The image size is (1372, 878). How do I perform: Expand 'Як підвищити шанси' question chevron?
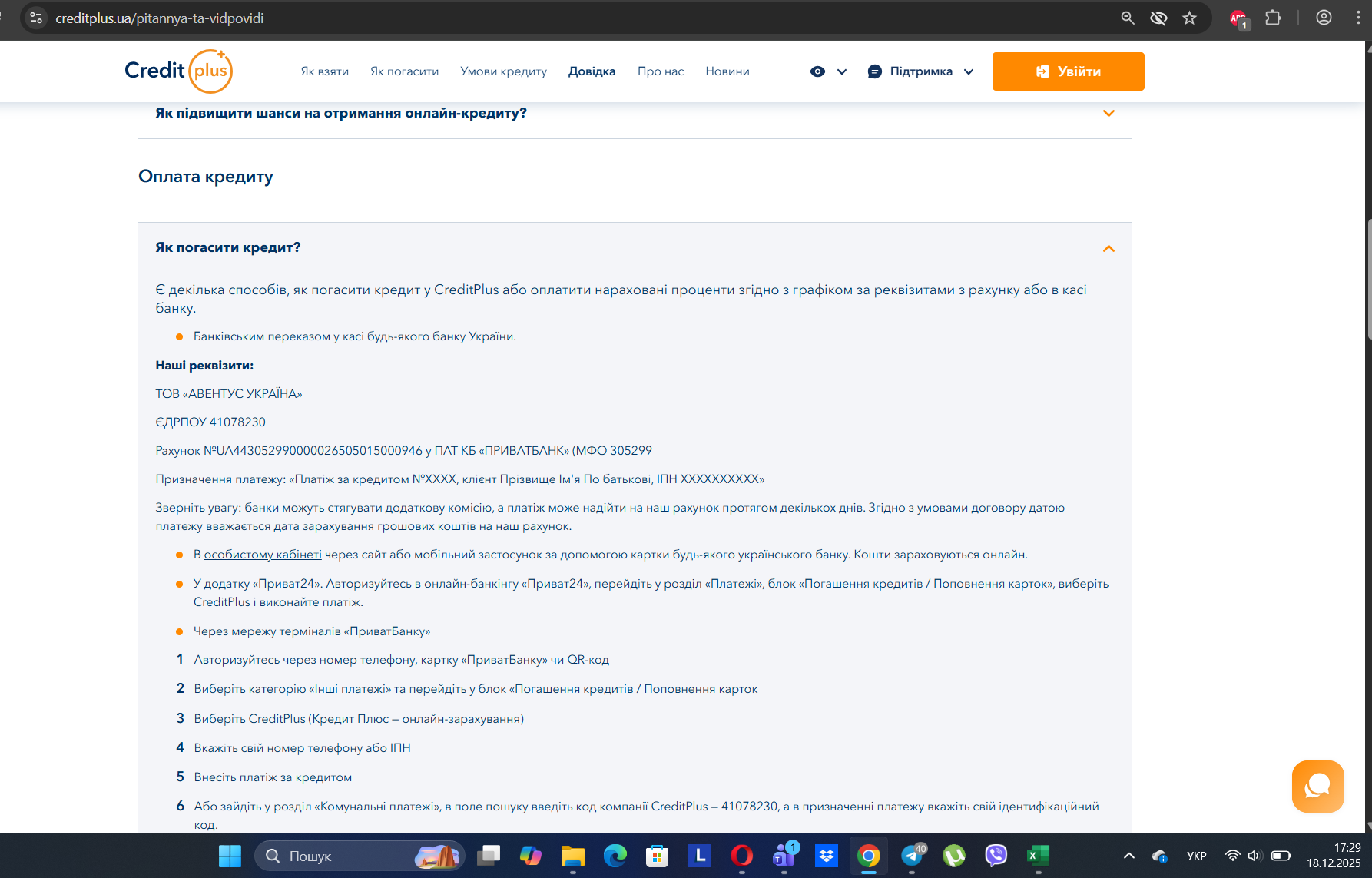1109,113
